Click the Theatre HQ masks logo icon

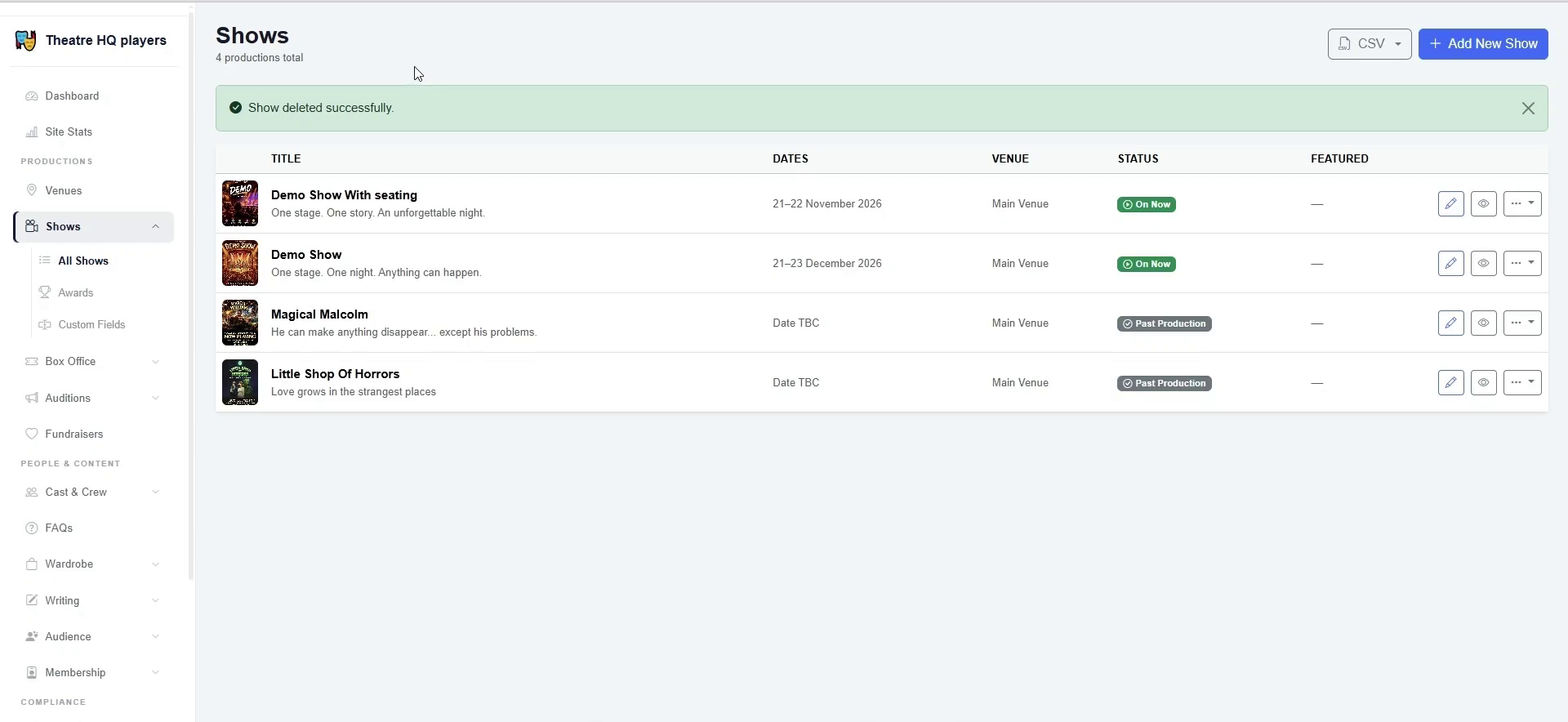coord(25,40)
